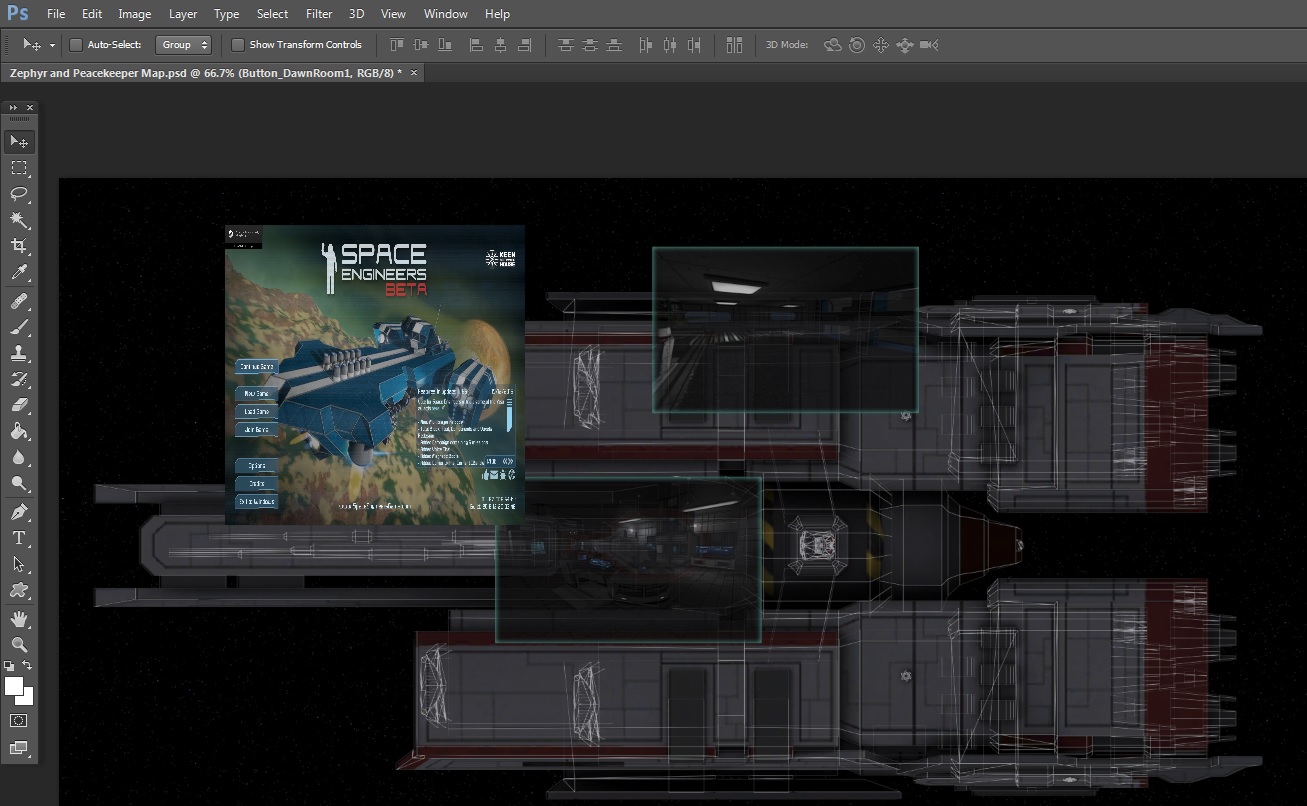Toggle Show Transform Controls checkbox
The width and height of the screenshot is (1307, 806).
pyautogui.click(x=237, y=45)
